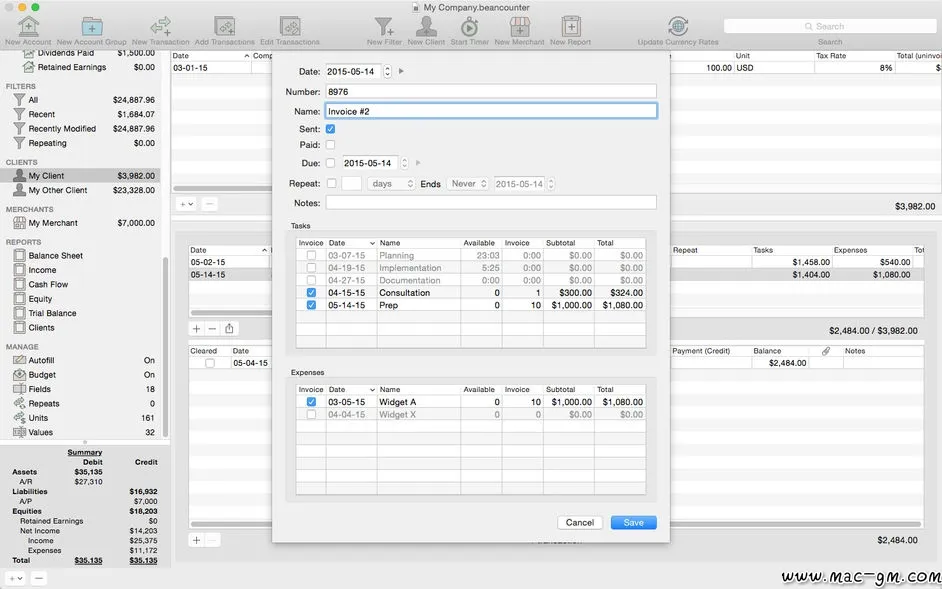The width and height of the screenshot is (942, 589).
Task: Click the invoice Date stepper arrows
Action: click(x=387, y=72)
